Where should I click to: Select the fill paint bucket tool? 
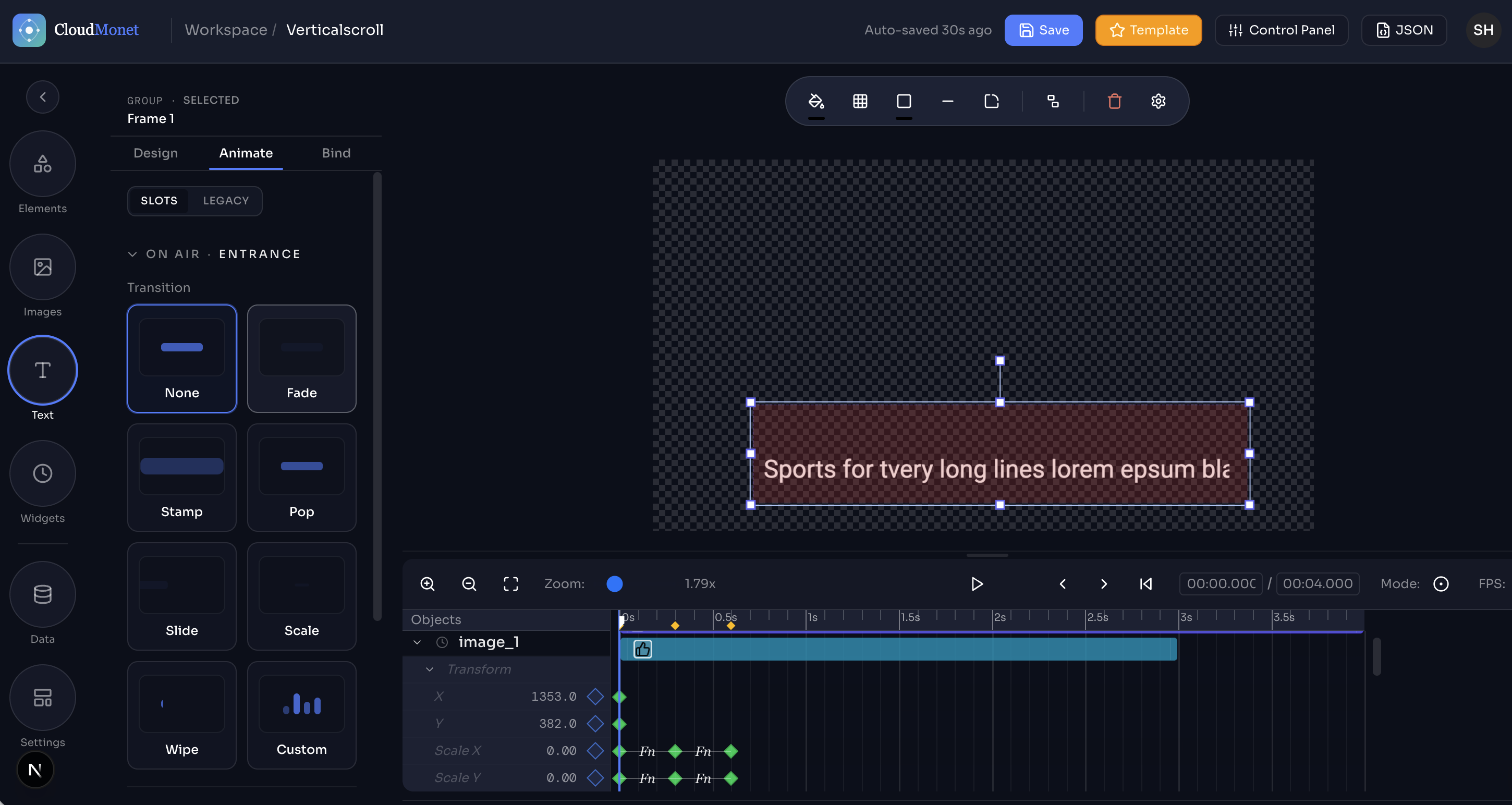click(816, 101)
